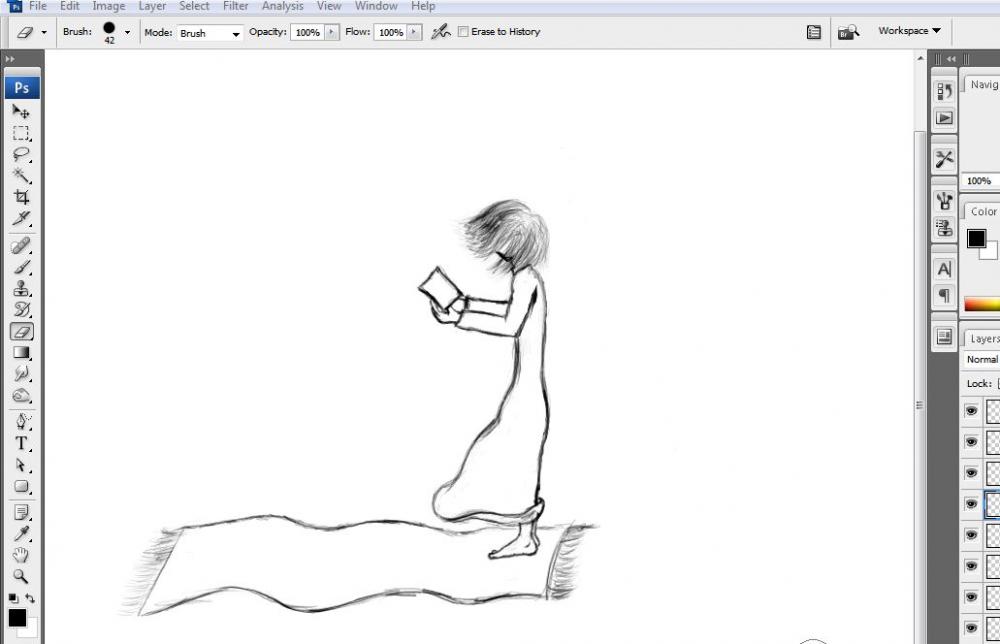Select the Lasso tool
Image resolution: width=1000 pixels, height=644 pixels.
point(21,154)
